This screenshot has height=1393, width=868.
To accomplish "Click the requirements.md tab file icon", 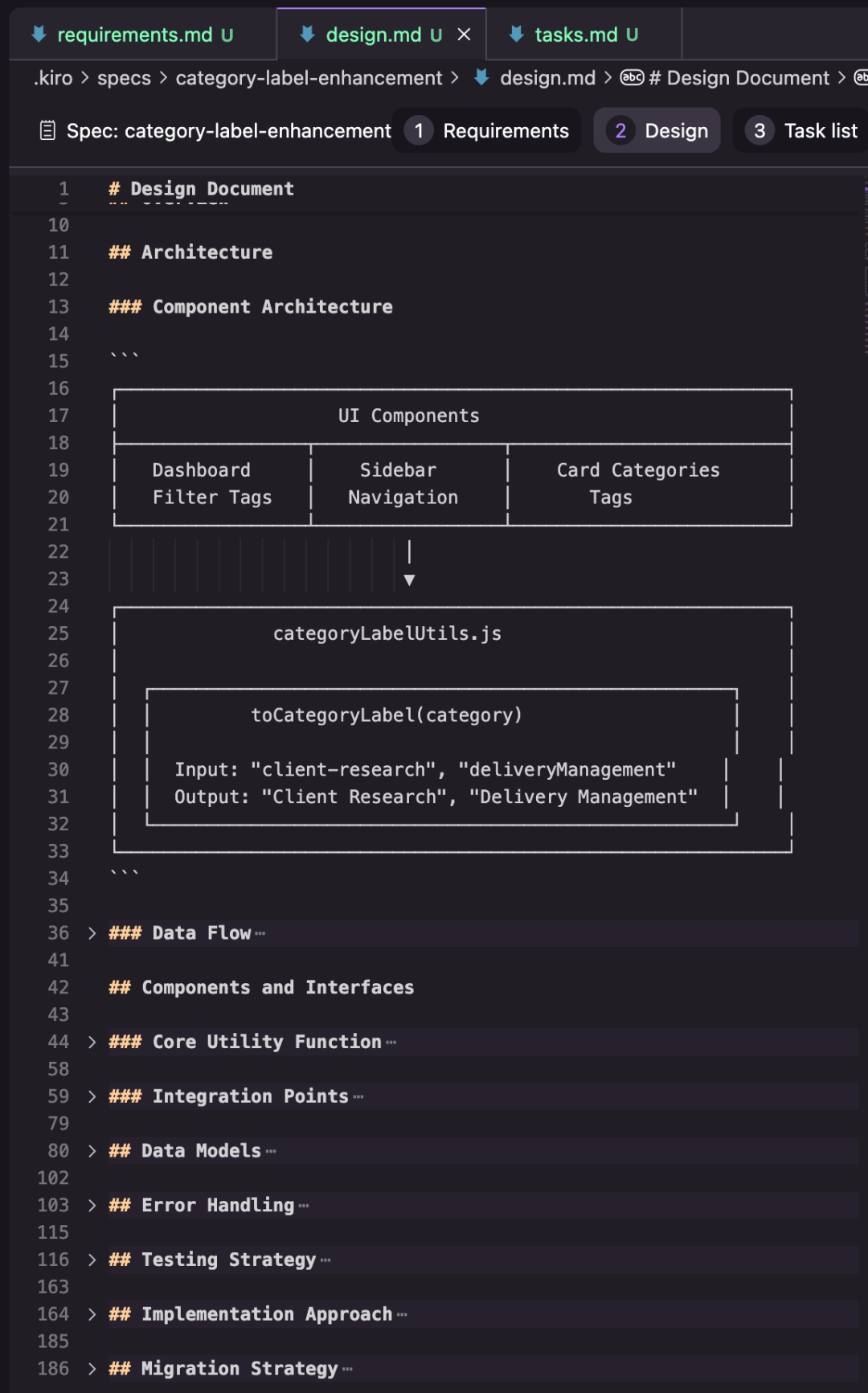I will (39, 34).
